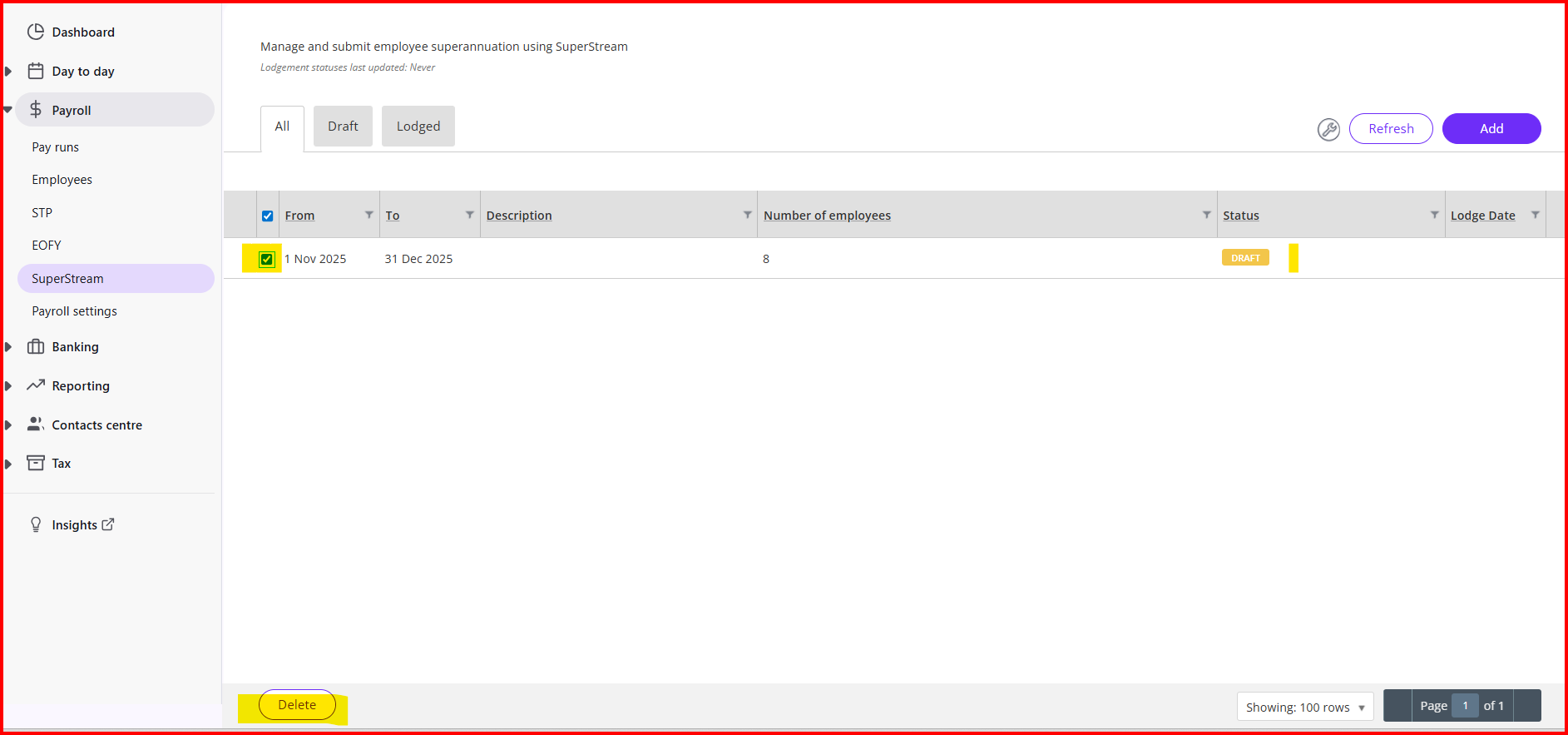Open the wrench settings icon near Refresh

click(x=1328, y=129)
